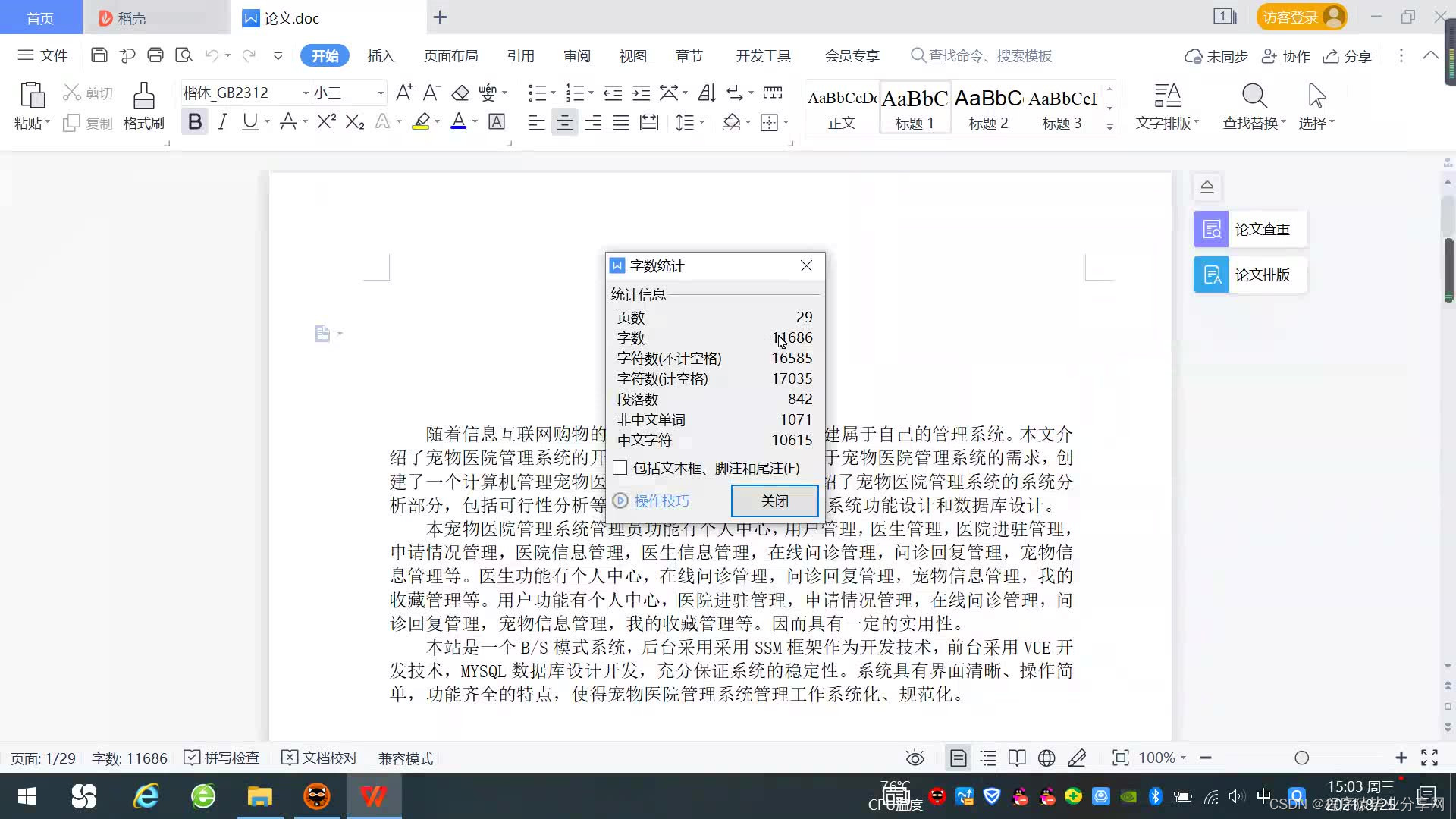
Task: Open the 操作技巧 link
Action: click(x=661, y=500)
